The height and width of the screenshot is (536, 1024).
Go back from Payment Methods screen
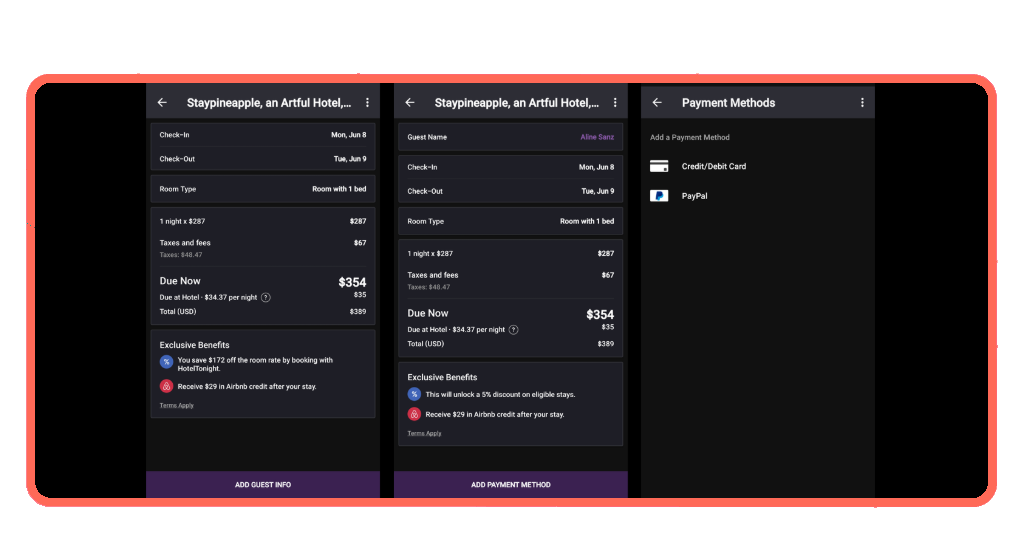(657, 102)
